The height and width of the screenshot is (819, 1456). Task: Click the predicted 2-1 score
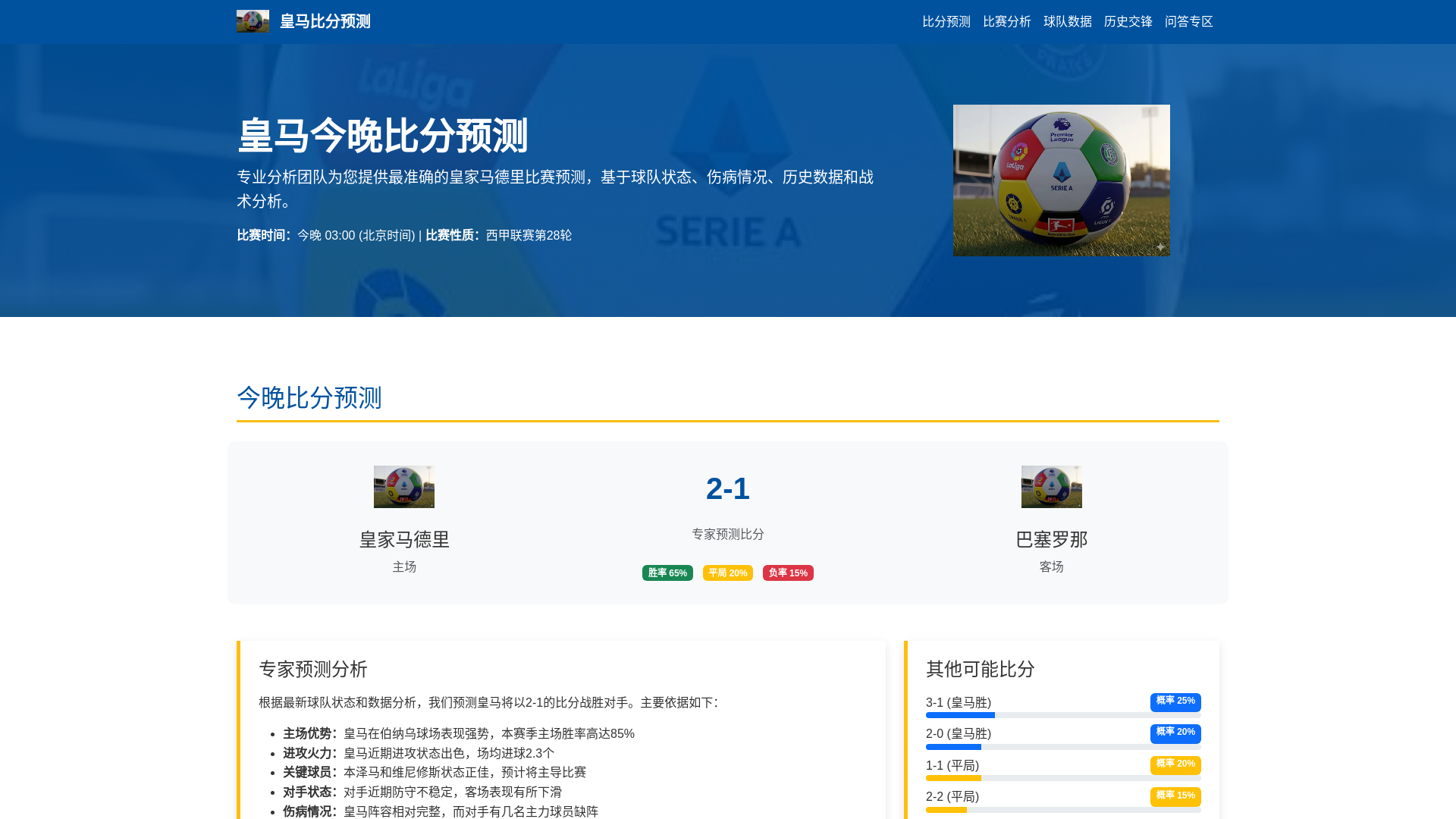(728, 488)
